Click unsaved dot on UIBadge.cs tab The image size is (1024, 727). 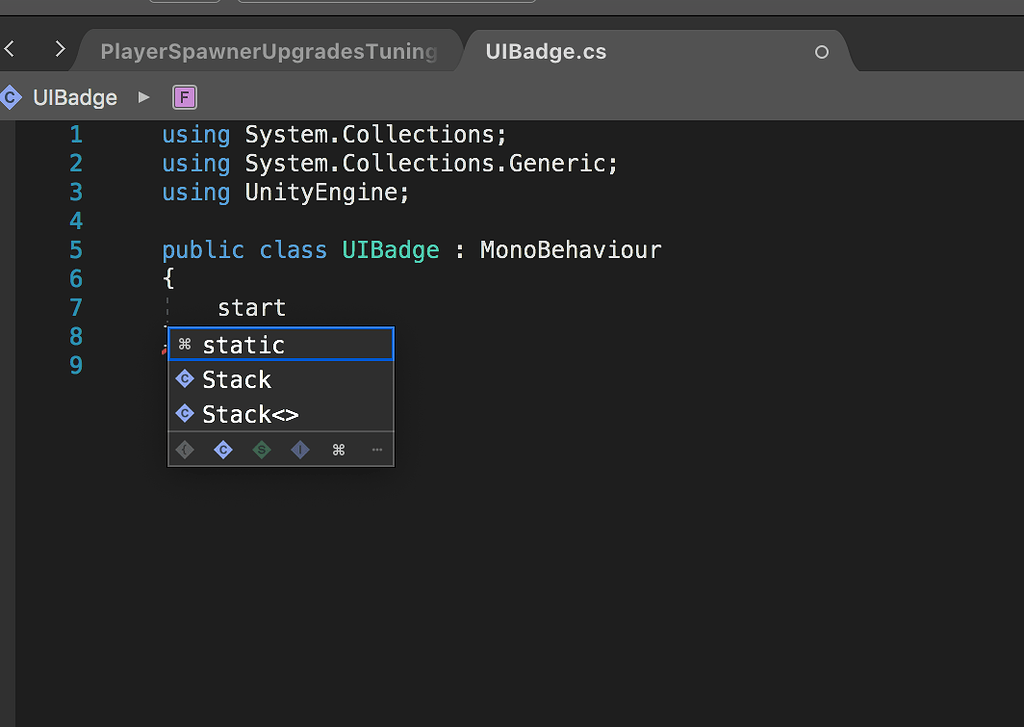(x=822, y=52)
